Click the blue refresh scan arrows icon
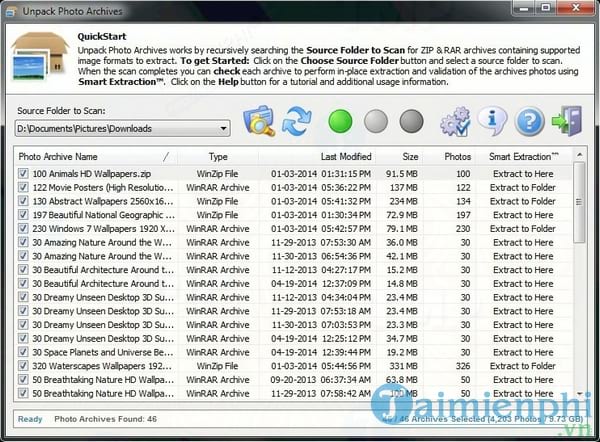The width and height of the screenshot is (600, 442). point(297,122)
